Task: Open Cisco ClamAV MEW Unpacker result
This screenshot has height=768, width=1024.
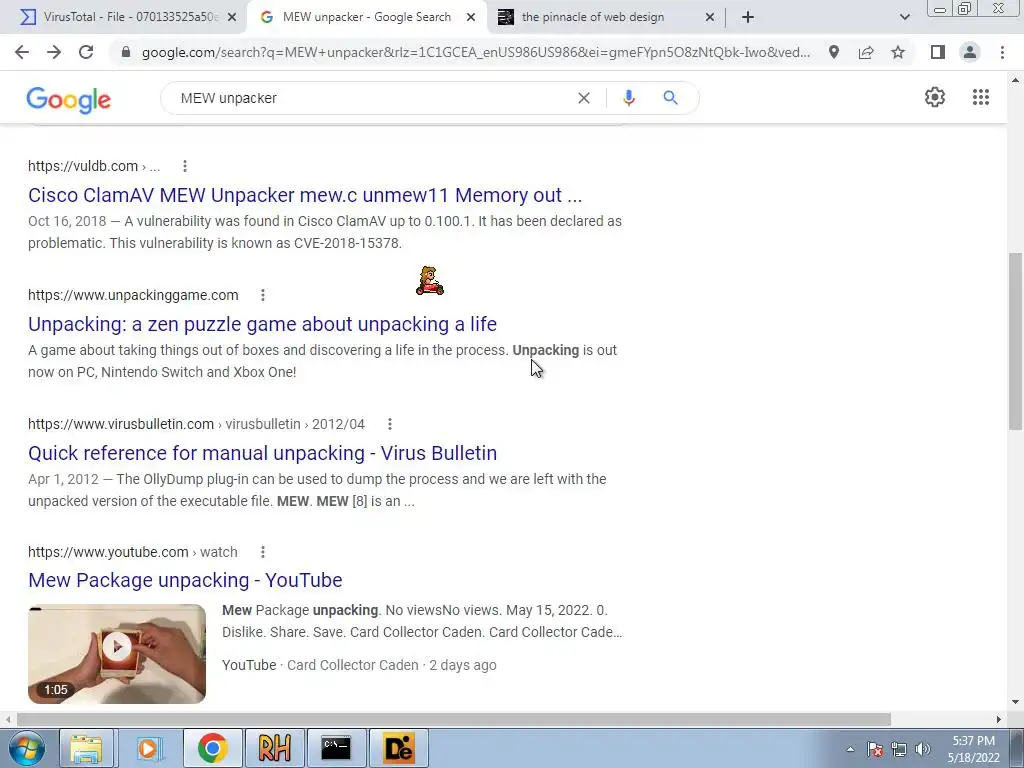Action: [305, 195]
